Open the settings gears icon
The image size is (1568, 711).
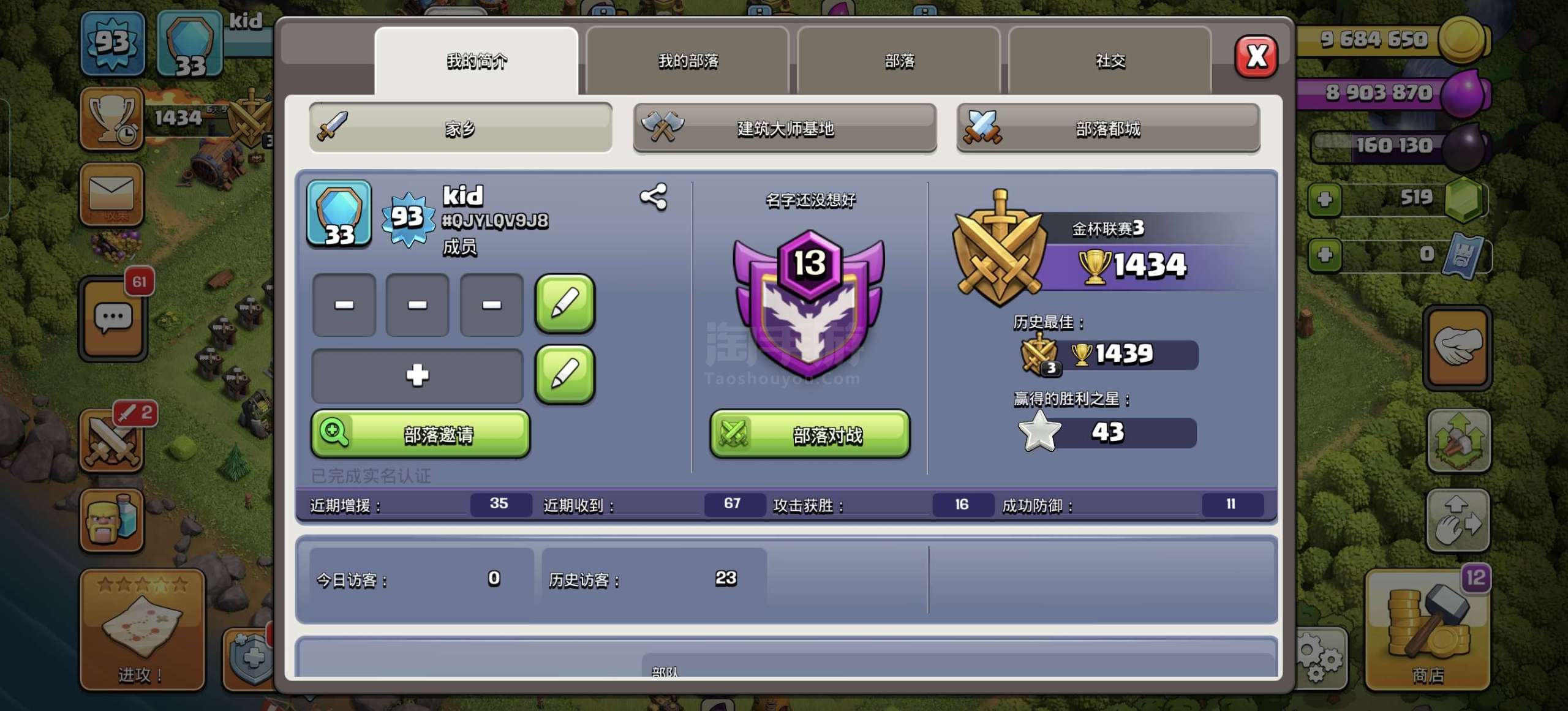pos(1322,658)
